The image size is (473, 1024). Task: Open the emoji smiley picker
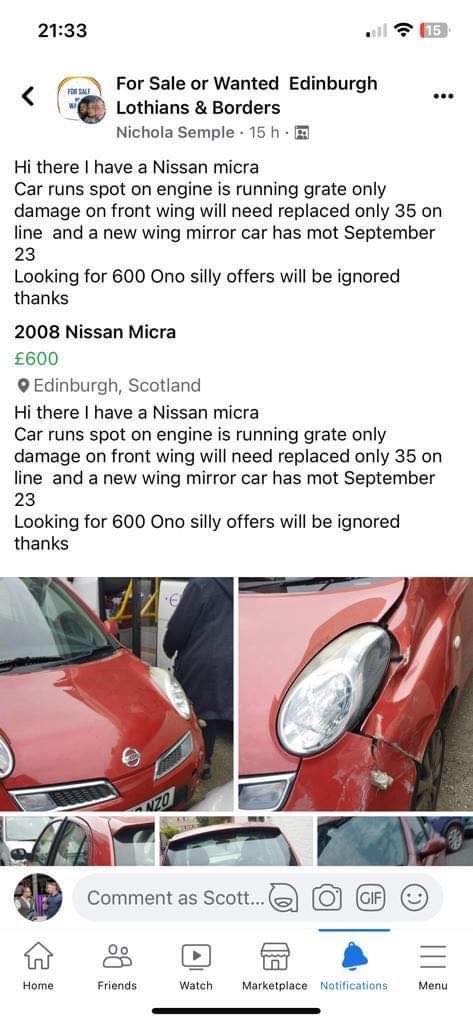click(x=414, y=899)
